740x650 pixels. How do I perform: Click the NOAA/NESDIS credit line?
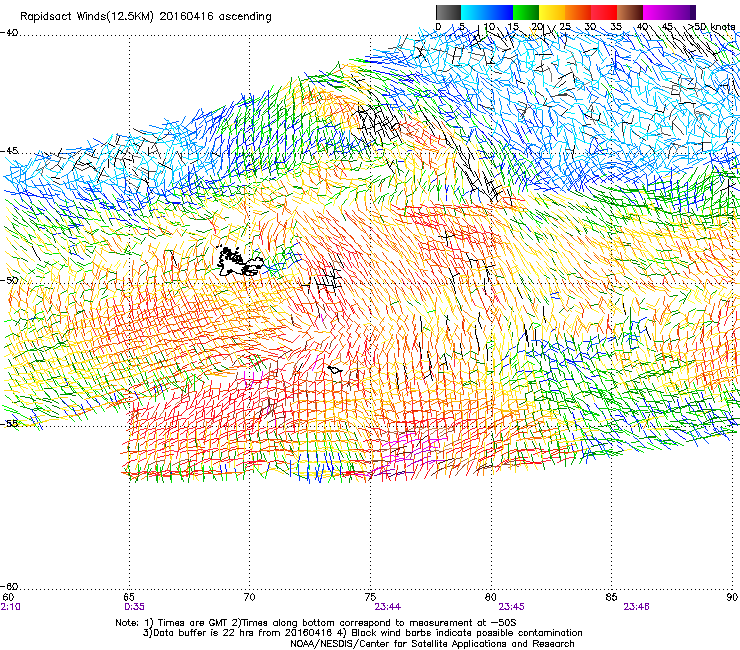(x=432, y=644)
